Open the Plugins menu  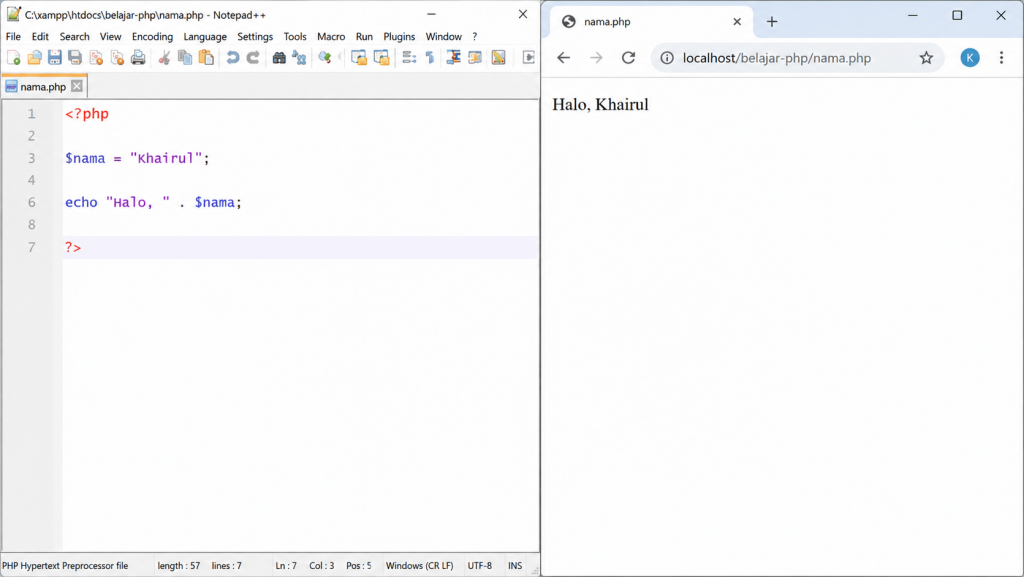click(x=399, y=37)
